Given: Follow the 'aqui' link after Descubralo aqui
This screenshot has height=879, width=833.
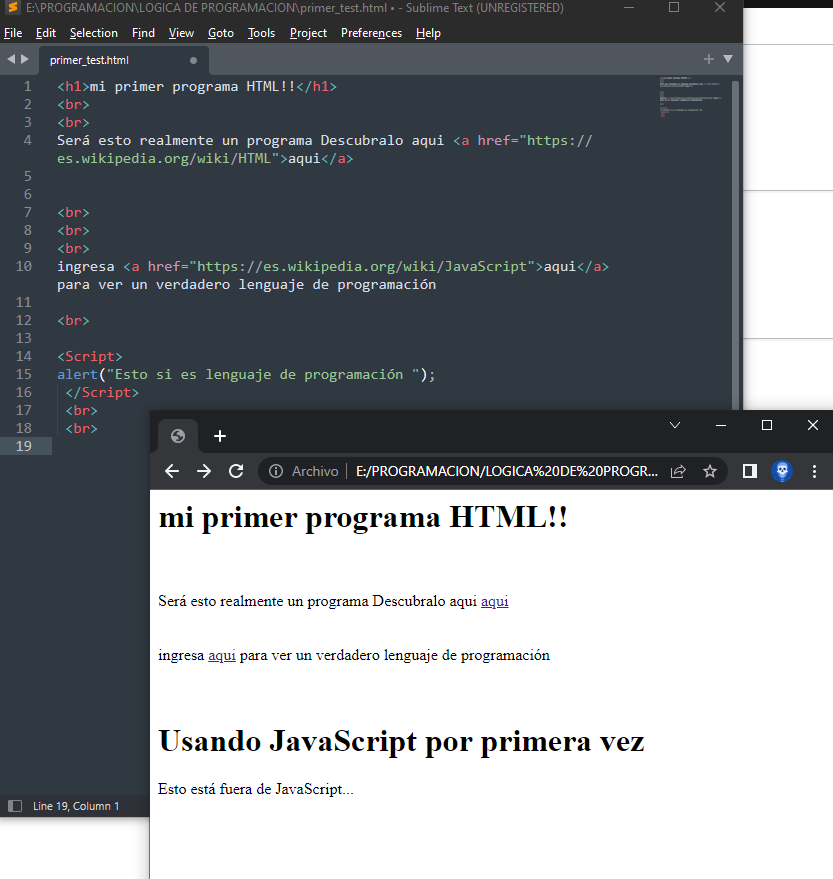Looking at the screenshot, I should 494,602.
